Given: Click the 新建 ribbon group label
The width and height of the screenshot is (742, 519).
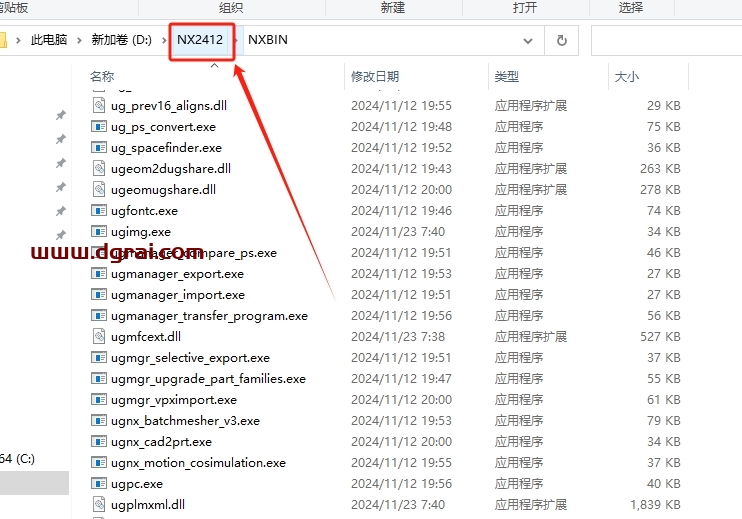Looking at the screenshot, I should (393, 8).
